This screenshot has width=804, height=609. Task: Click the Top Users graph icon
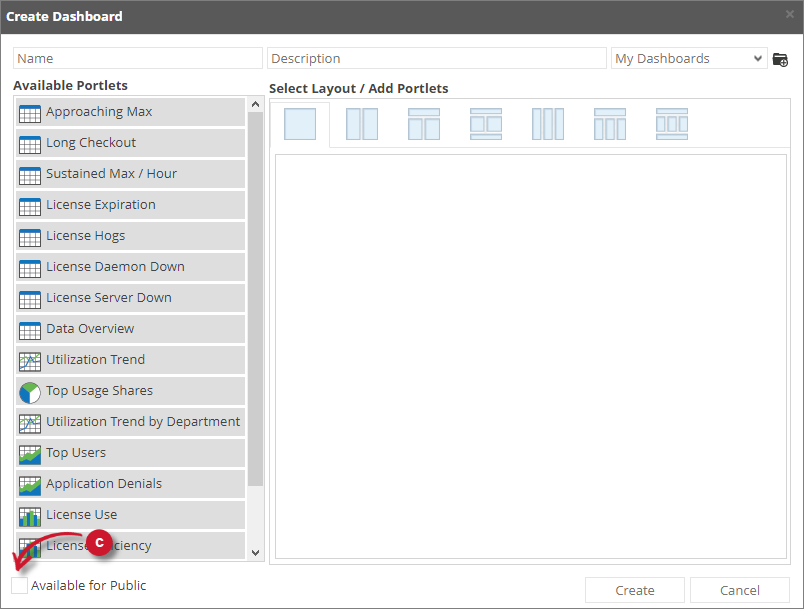coord(30,453)
